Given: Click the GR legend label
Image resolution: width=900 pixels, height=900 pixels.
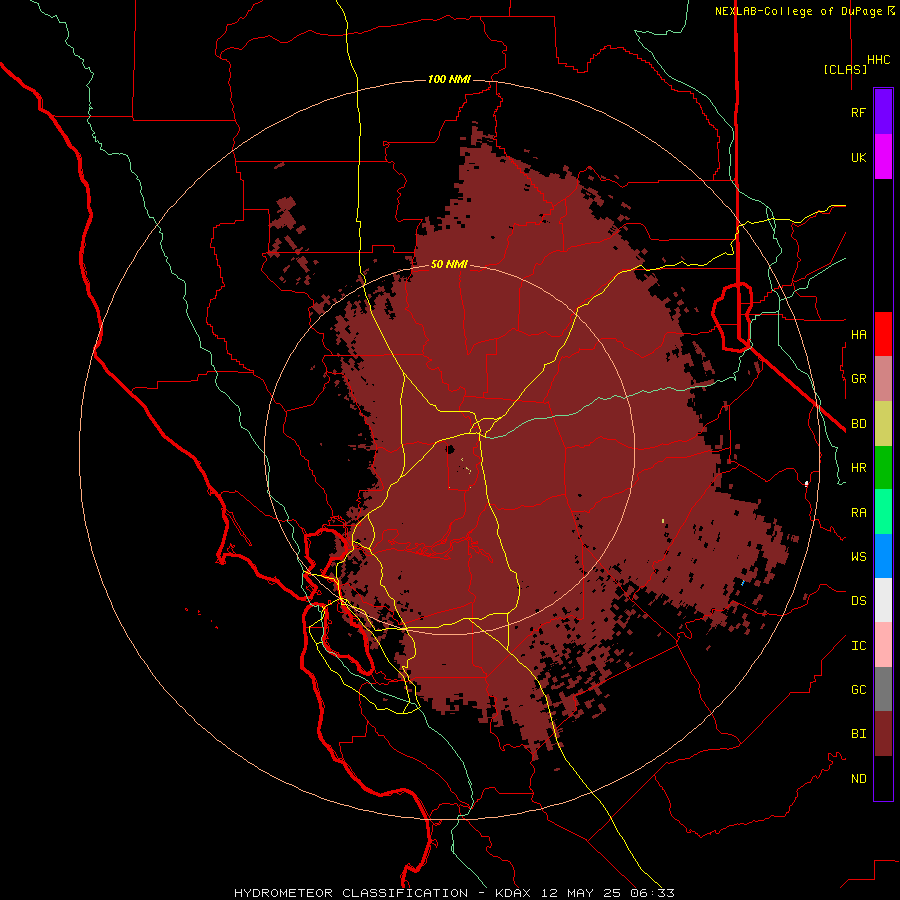Looking at the screenshot, I should 858,379.
